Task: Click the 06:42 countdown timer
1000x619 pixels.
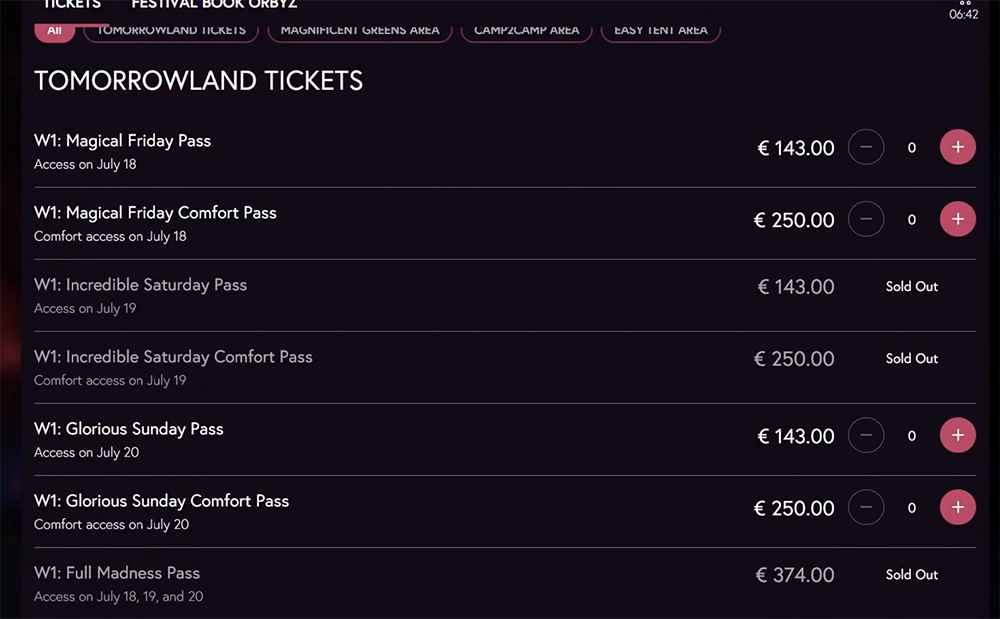Action: pos(963,14)
